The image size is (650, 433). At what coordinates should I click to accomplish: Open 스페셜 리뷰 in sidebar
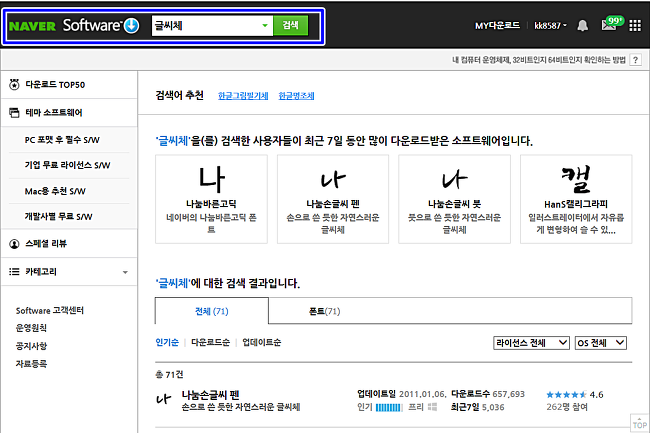click(x=46, y=244)
